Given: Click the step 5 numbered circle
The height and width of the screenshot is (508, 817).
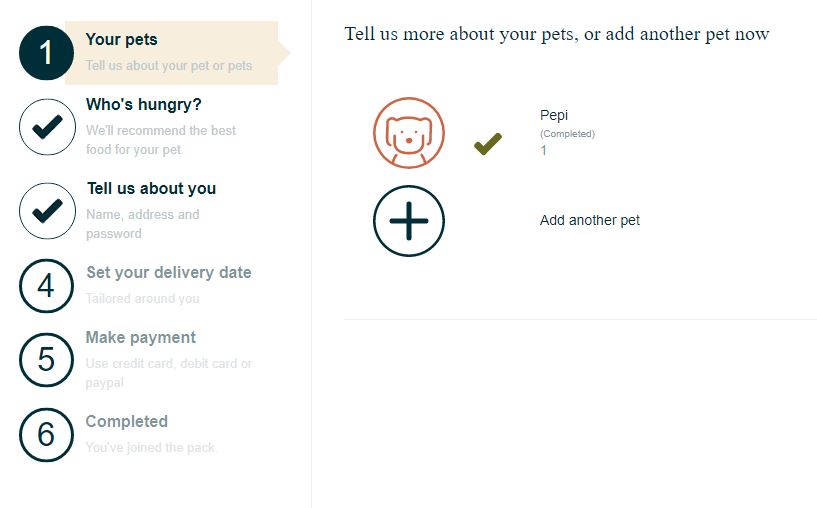Looking at the screenshot, I should 46,360.
